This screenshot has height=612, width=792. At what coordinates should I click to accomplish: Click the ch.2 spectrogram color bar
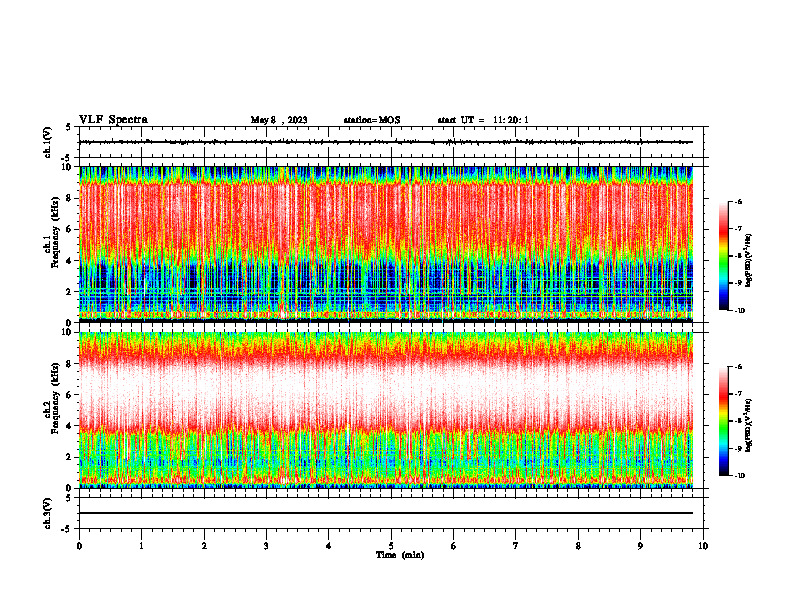[723, 421]
